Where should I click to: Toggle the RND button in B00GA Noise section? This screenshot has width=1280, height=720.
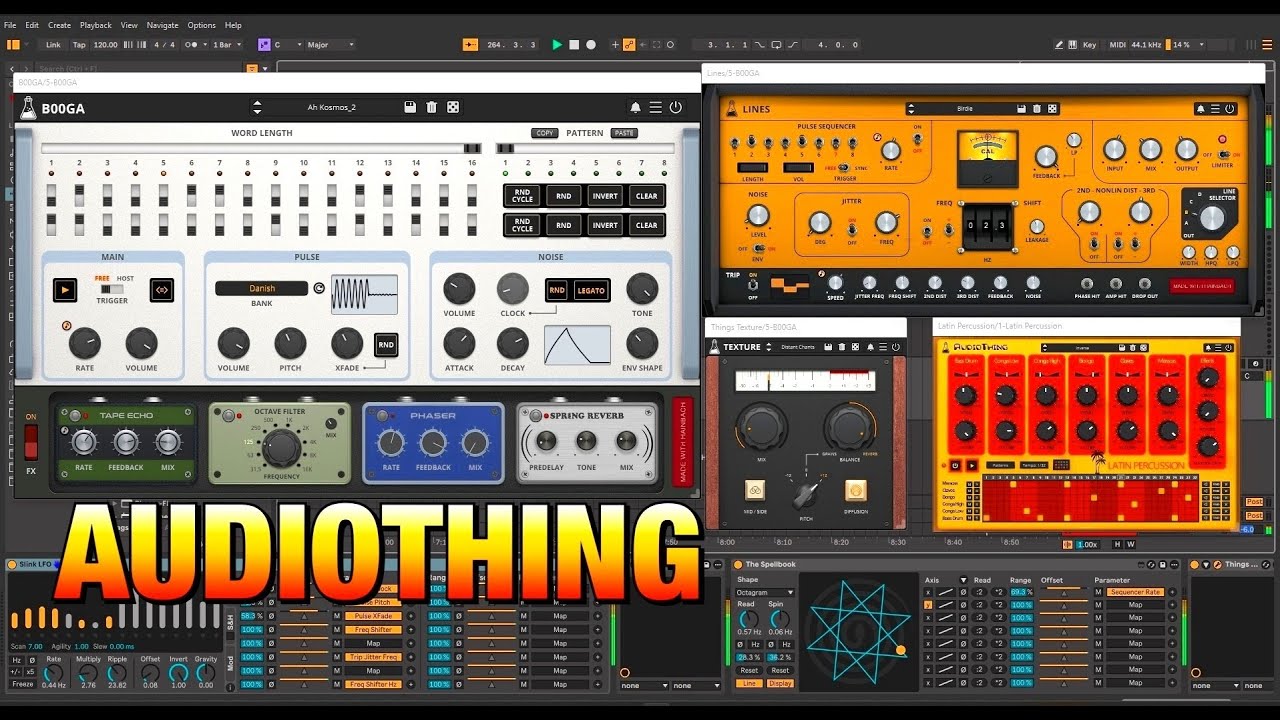(557, 290)
